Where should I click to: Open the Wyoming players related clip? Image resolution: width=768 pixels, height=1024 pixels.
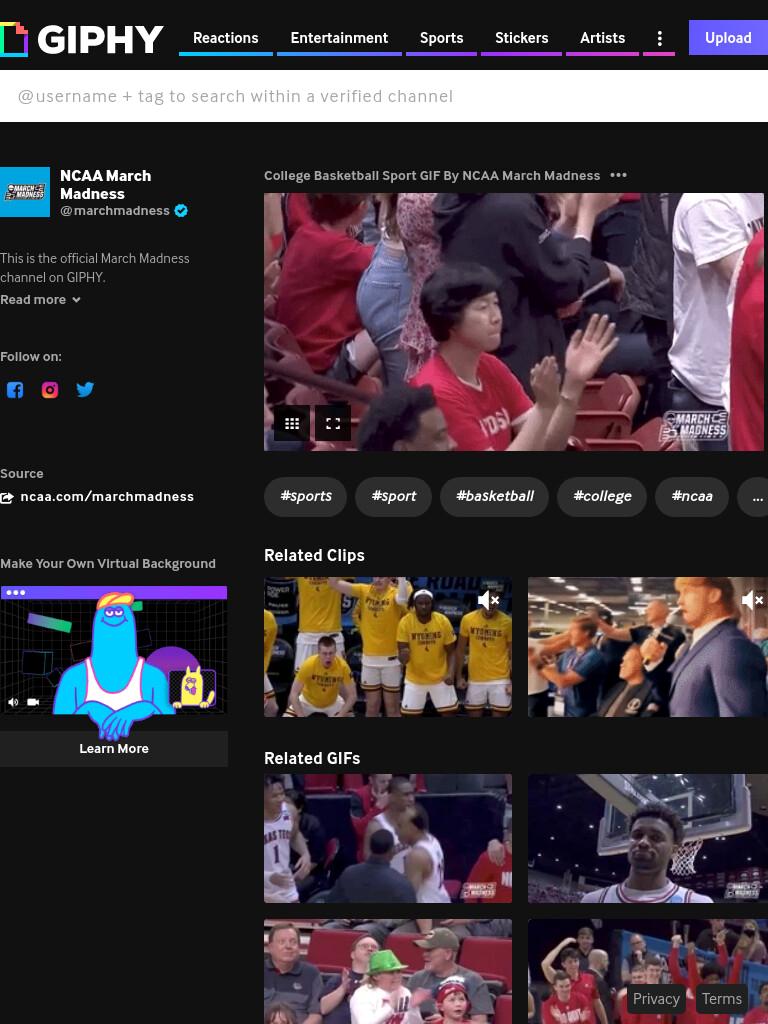[x=388, y=647]
